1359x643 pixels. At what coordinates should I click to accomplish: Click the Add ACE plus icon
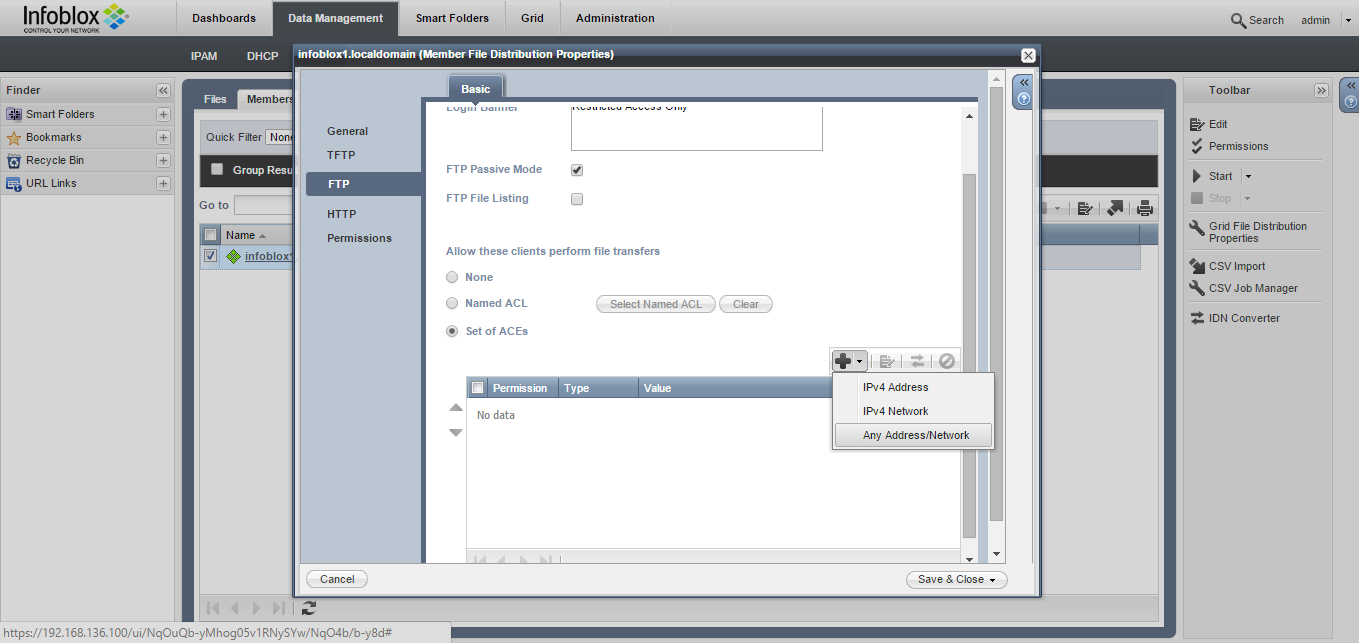[x=843, y=361]
